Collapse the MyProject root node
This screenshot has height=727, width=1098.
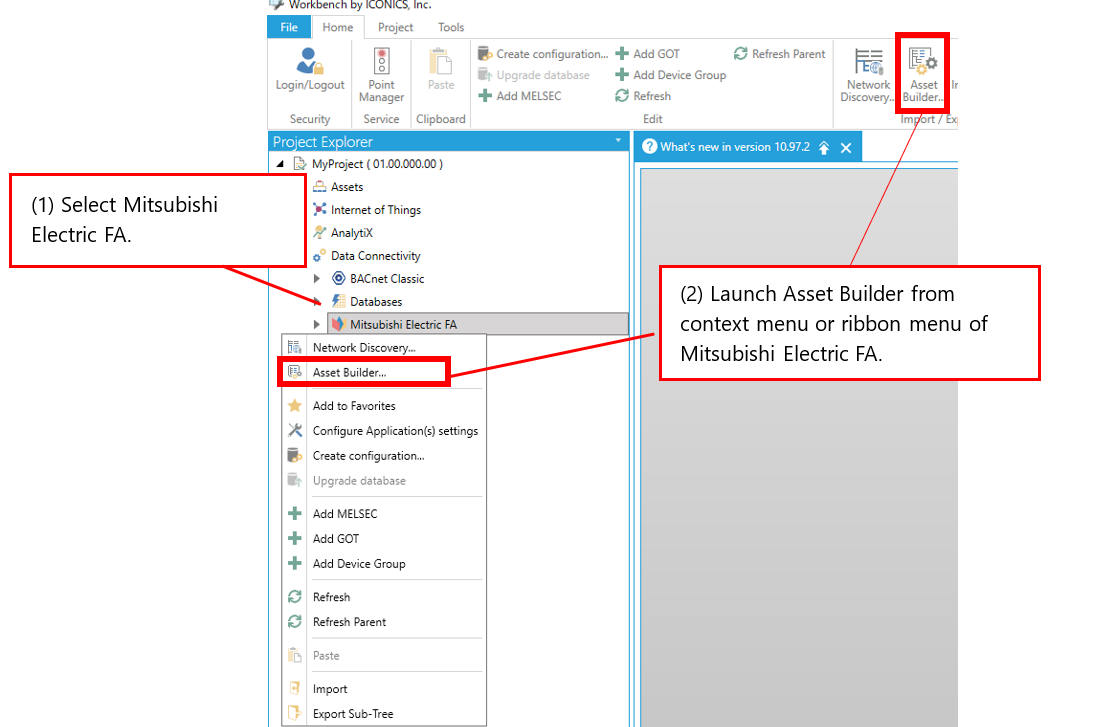click(280, 164)
